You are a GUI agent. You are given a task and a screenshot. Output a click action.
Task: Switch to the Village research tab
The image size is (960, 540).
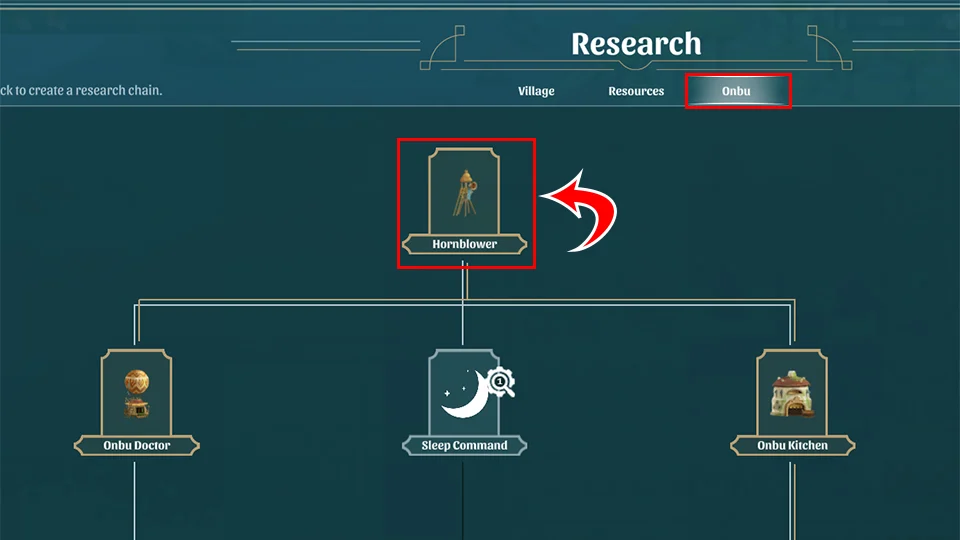pyautogui.click(x=536, y=91)
